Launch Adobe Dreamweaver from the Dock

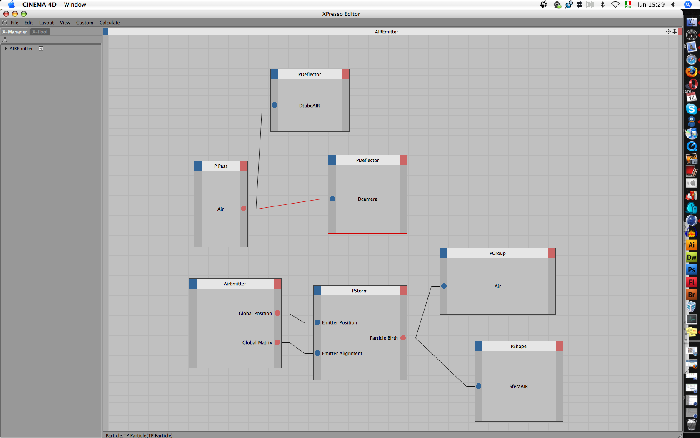[692, 258]
